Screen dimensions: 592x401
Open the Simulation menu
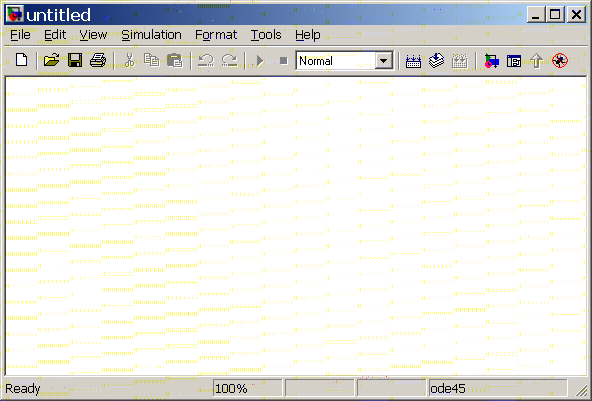tap(151, 35)
